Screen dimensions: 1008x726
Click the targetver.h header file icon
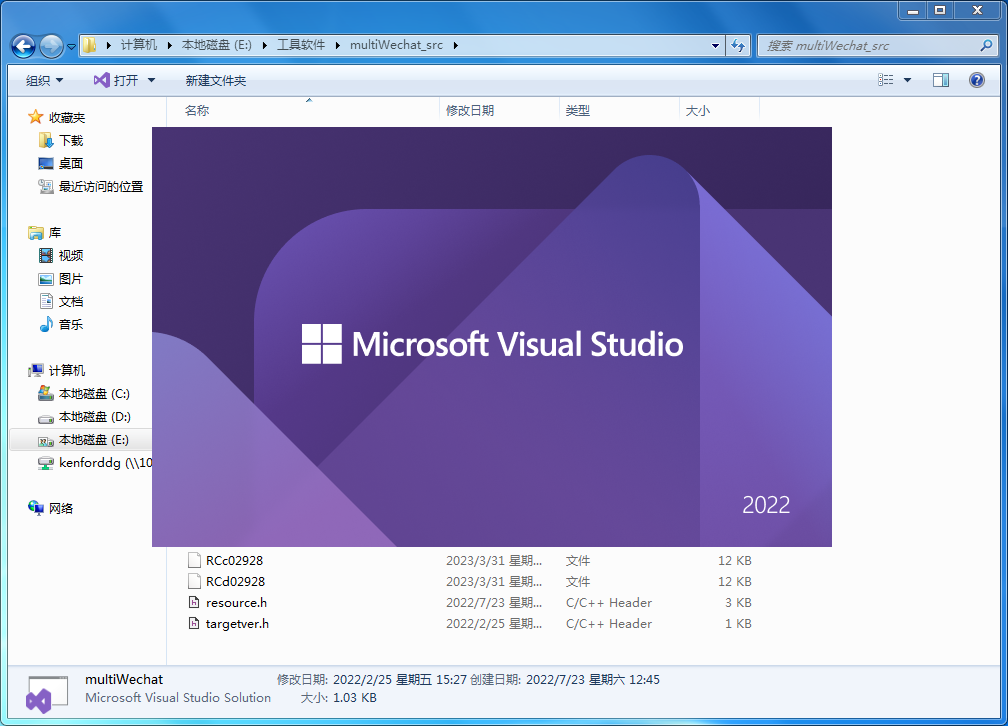(x=194, y=623)
